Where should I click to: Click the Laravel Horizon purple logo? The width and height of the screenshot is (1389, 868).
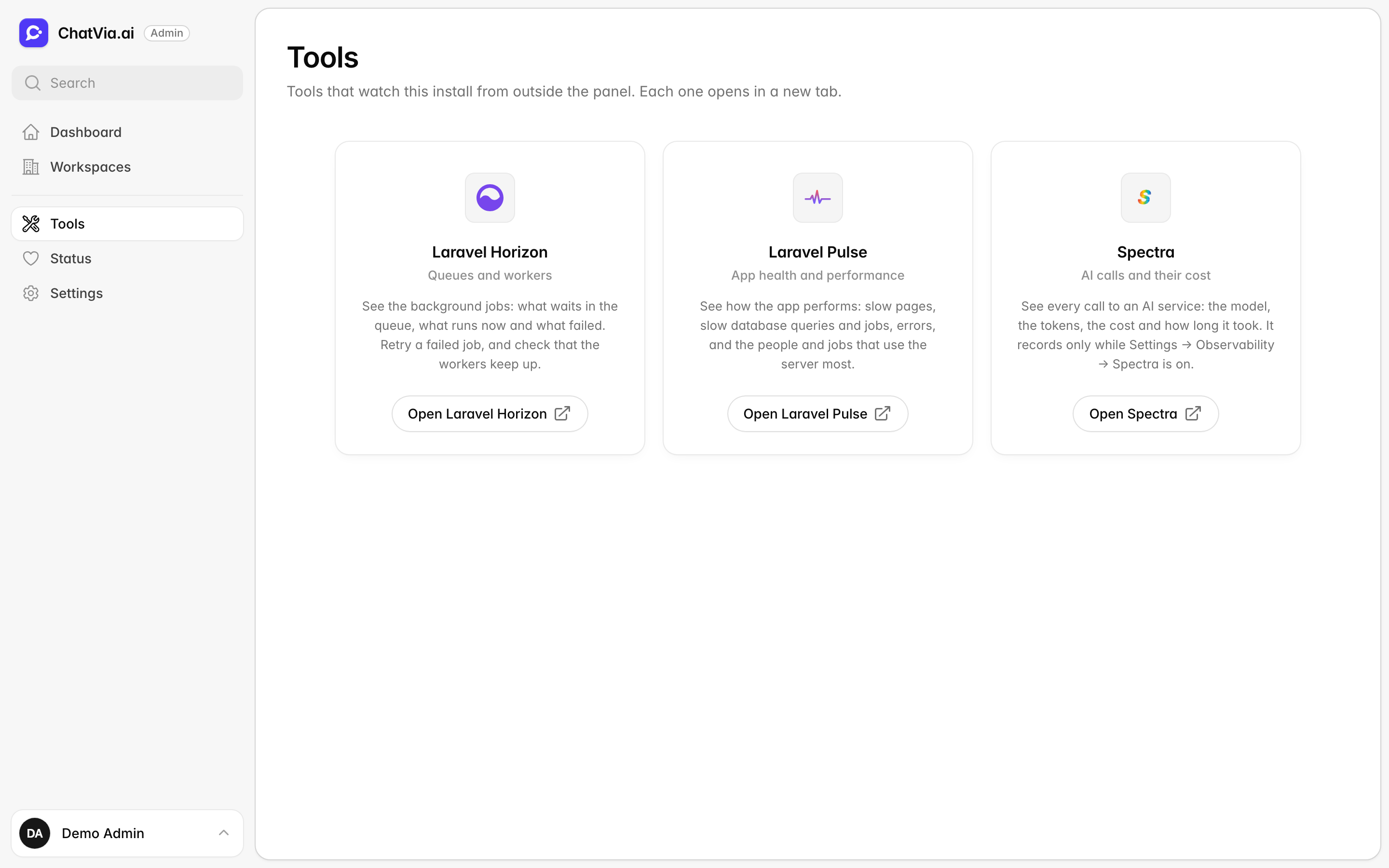(490, 198)
